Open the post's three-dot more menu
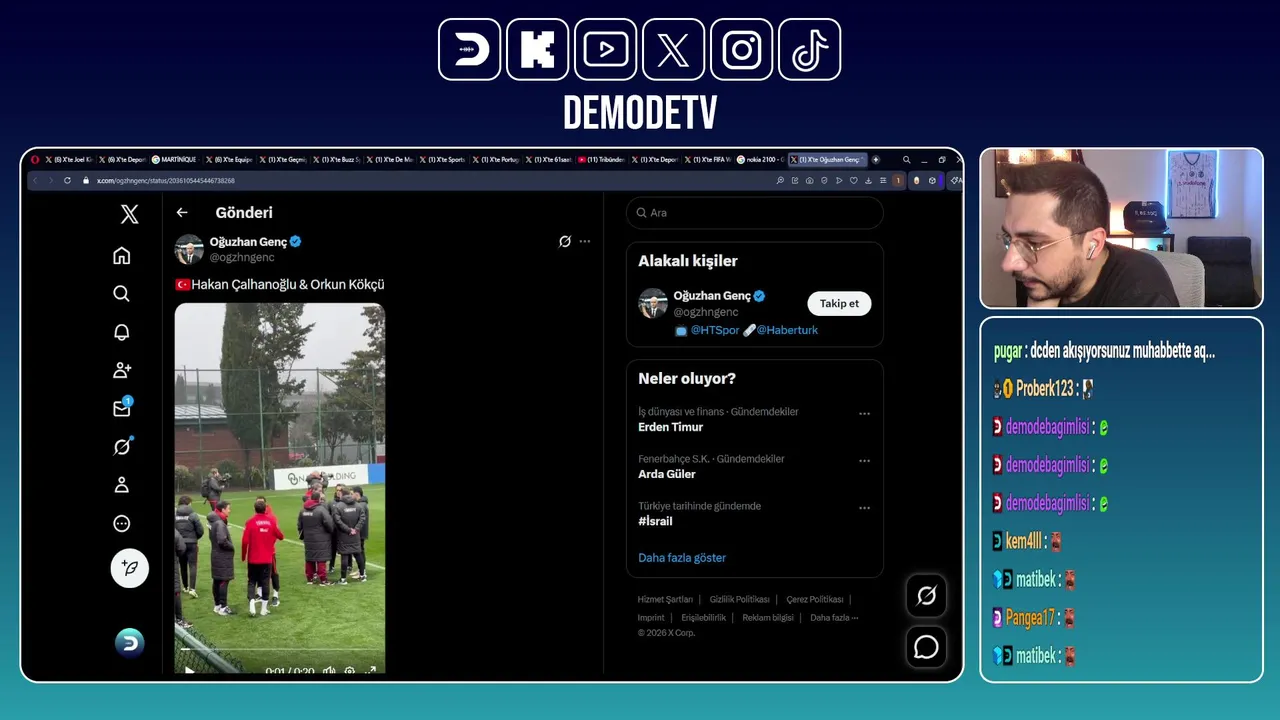 point(585,241)
